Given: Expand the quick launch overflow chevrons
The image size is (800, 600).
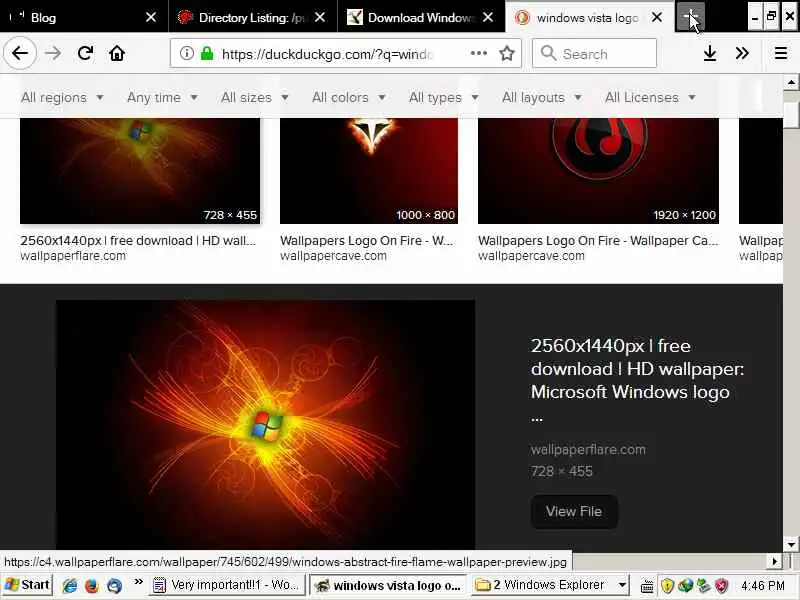Looking at the screenshot, I should (x=138, y=582).
